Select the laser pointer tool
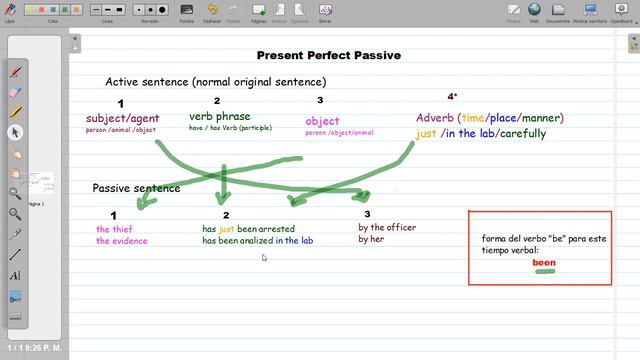This screenshot has height=360, width=640. tap(16, 234)
